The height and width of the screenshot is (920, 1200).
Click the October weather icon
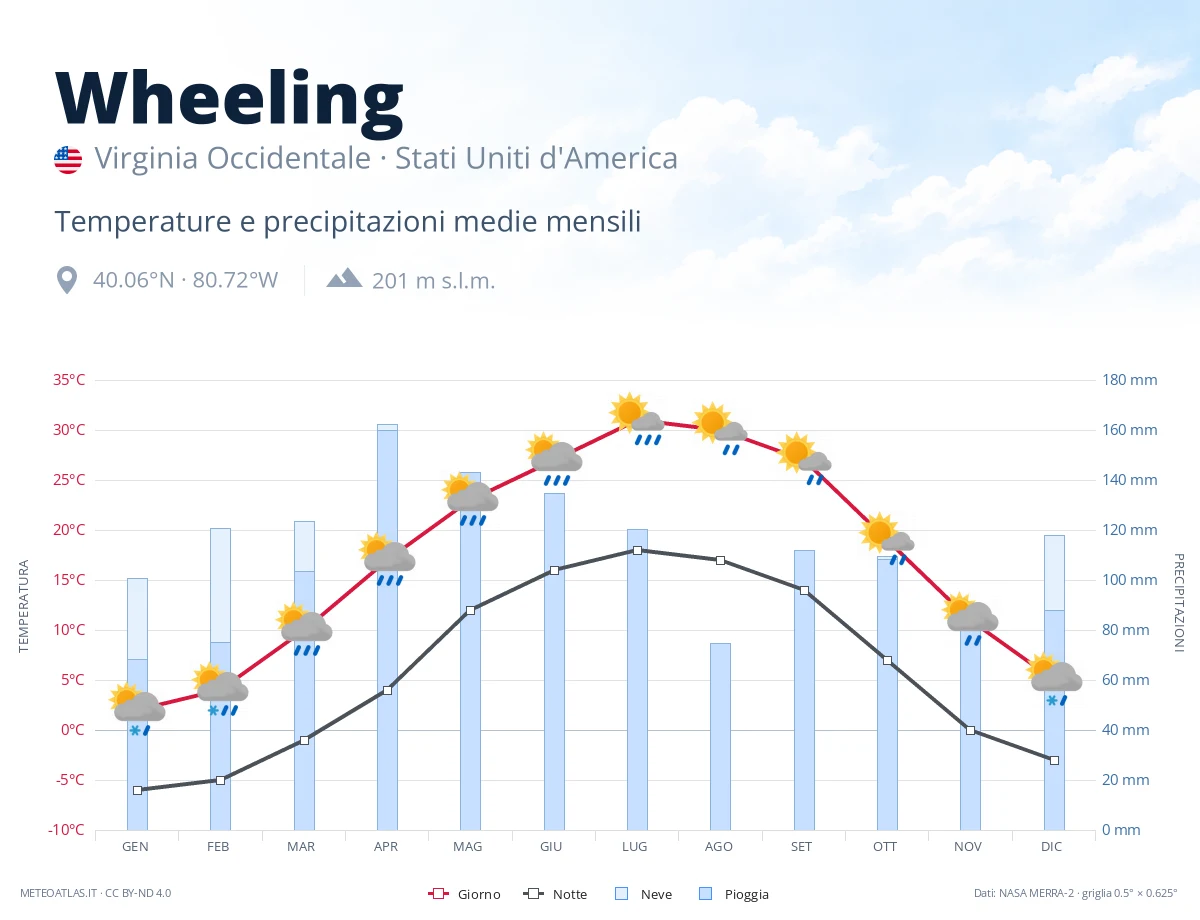click(887, 539)
